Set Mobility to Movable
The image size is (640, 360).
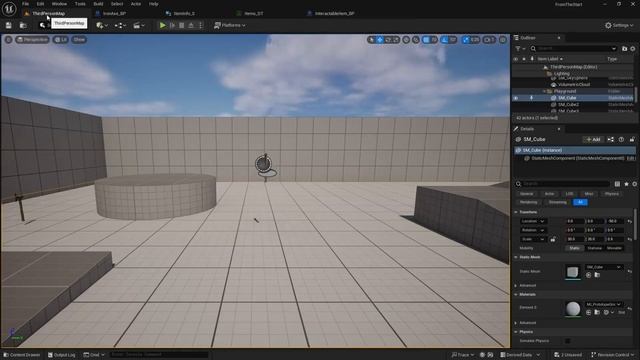[x=614, y=248]
